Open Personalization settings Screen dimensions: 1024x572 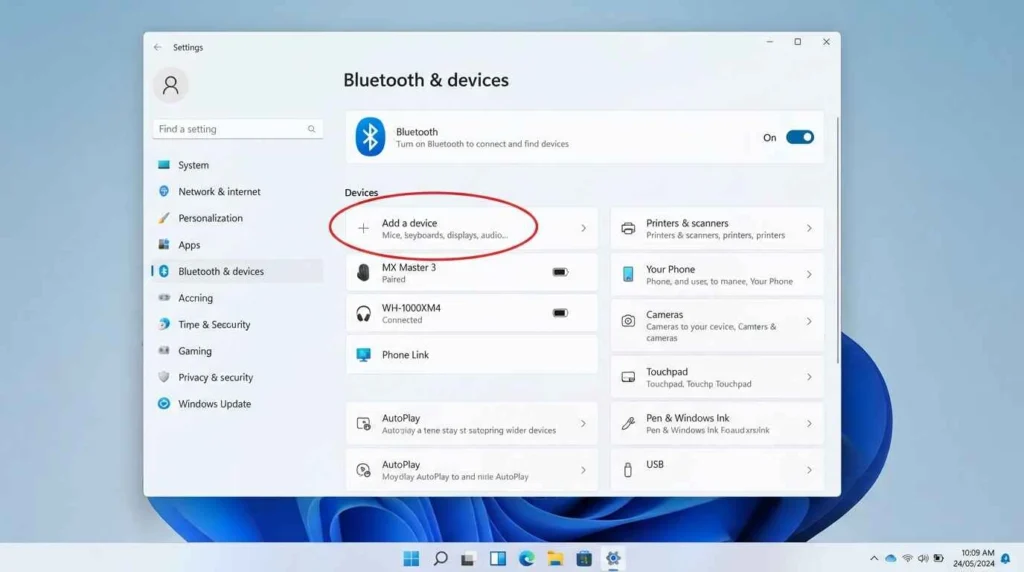click(238, 218)
